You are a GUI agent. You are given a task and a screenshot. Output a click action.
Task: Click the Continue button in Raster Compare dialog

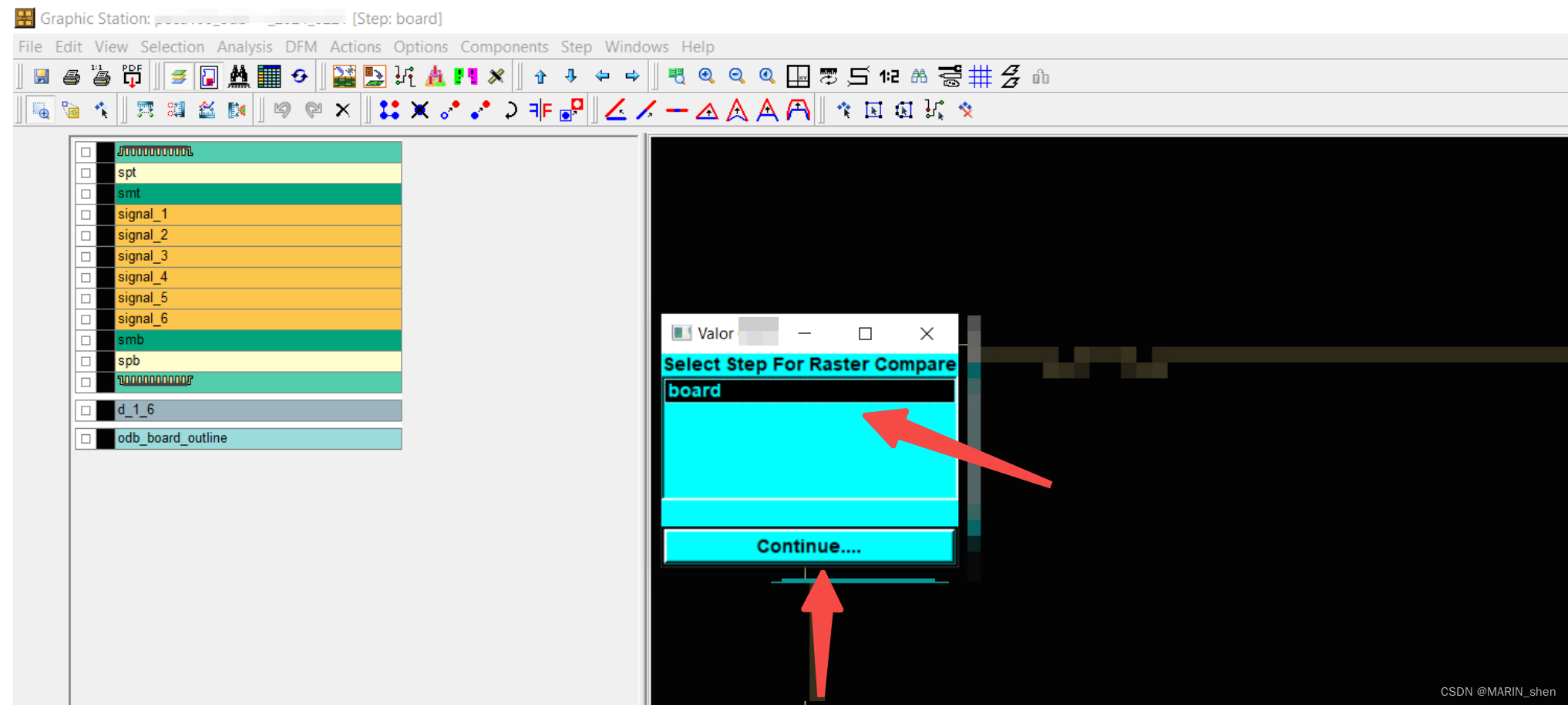[809, 546]
